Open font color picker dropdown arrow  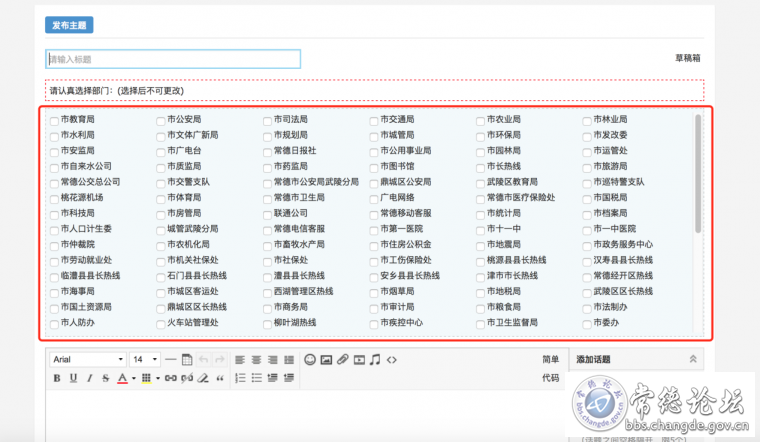[134, 379]
